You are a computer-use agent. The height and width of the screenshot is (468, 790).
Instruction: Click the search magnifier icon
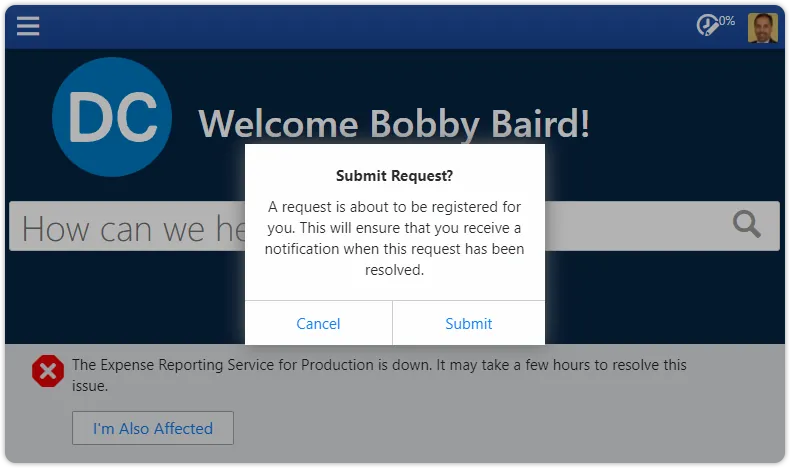point(747,224)
